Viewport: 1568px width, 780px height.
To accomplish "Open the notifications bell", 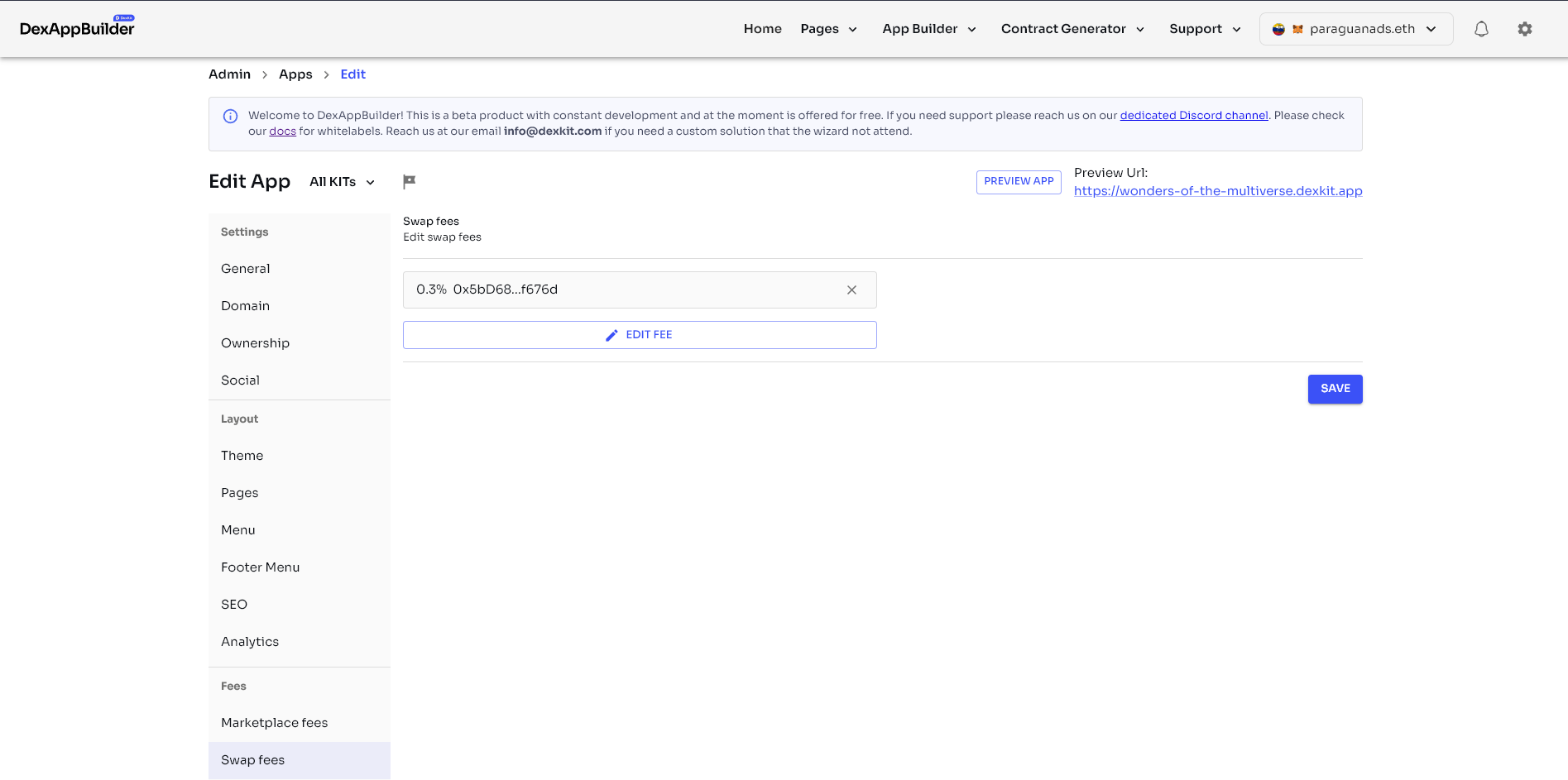I will coord(1481,29).
